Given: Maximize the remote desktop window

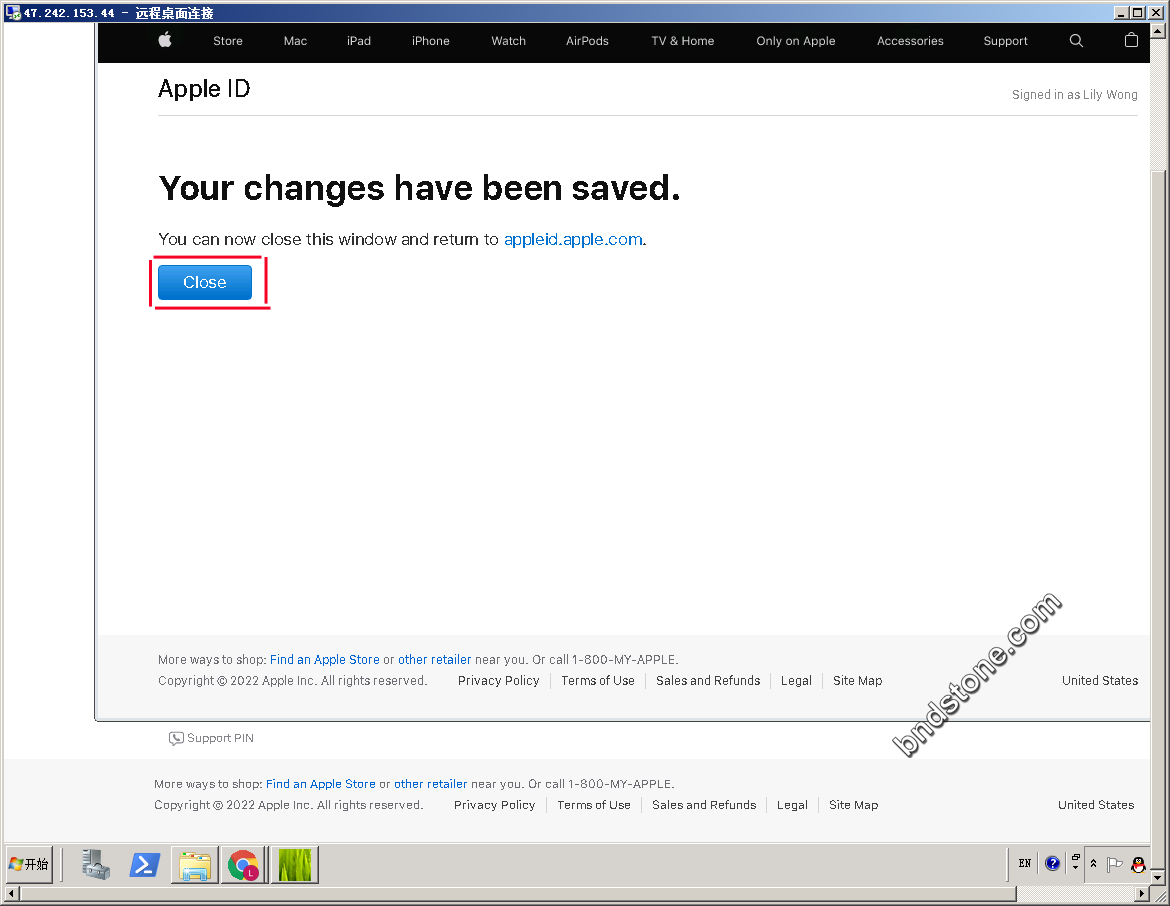Looking at the screenshot, I should (x=1137, y=13).
